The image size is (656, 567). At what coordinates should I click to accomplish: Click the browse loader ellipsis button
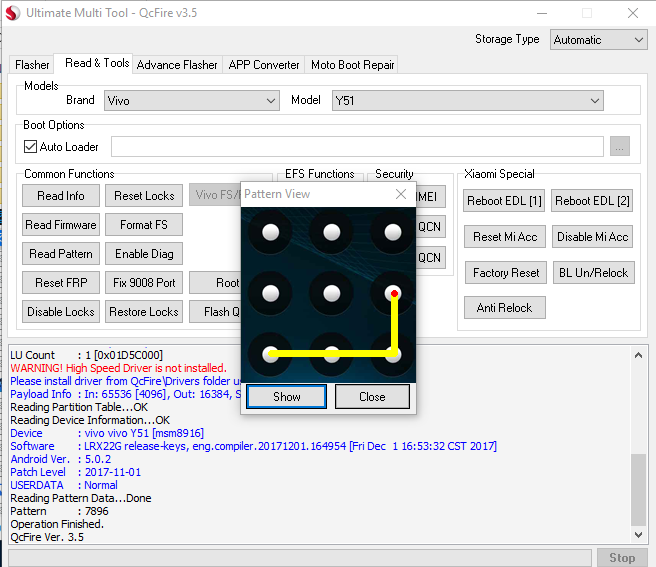point(620,146)
